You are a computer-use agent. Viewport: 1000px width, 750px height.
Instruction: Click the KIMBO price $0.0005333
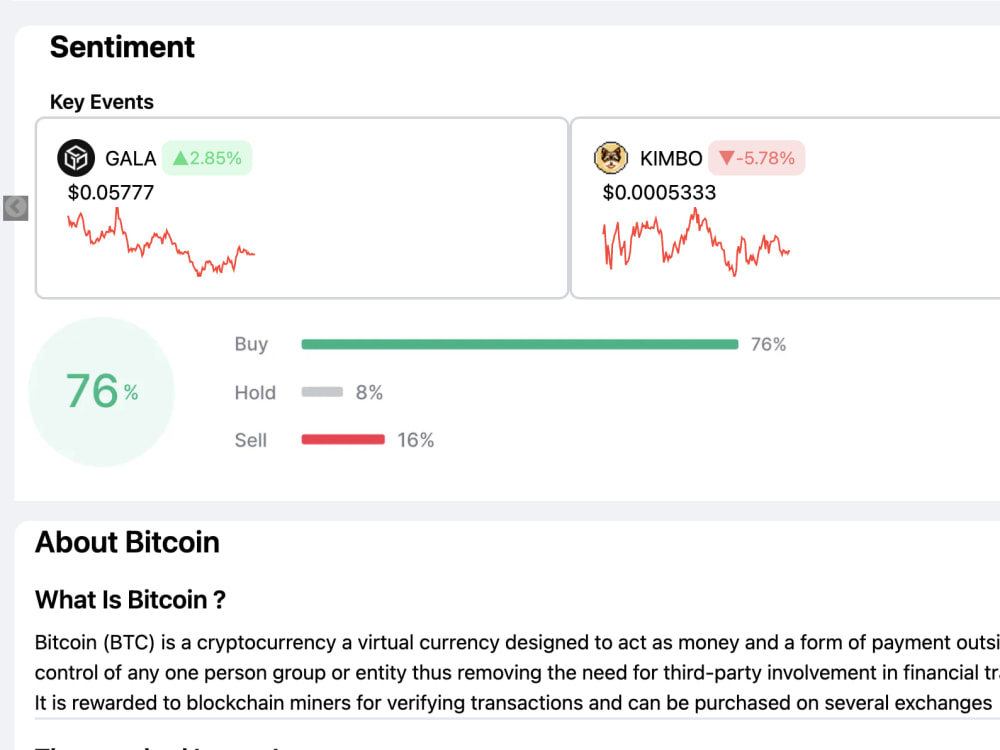tap(659, 193)
